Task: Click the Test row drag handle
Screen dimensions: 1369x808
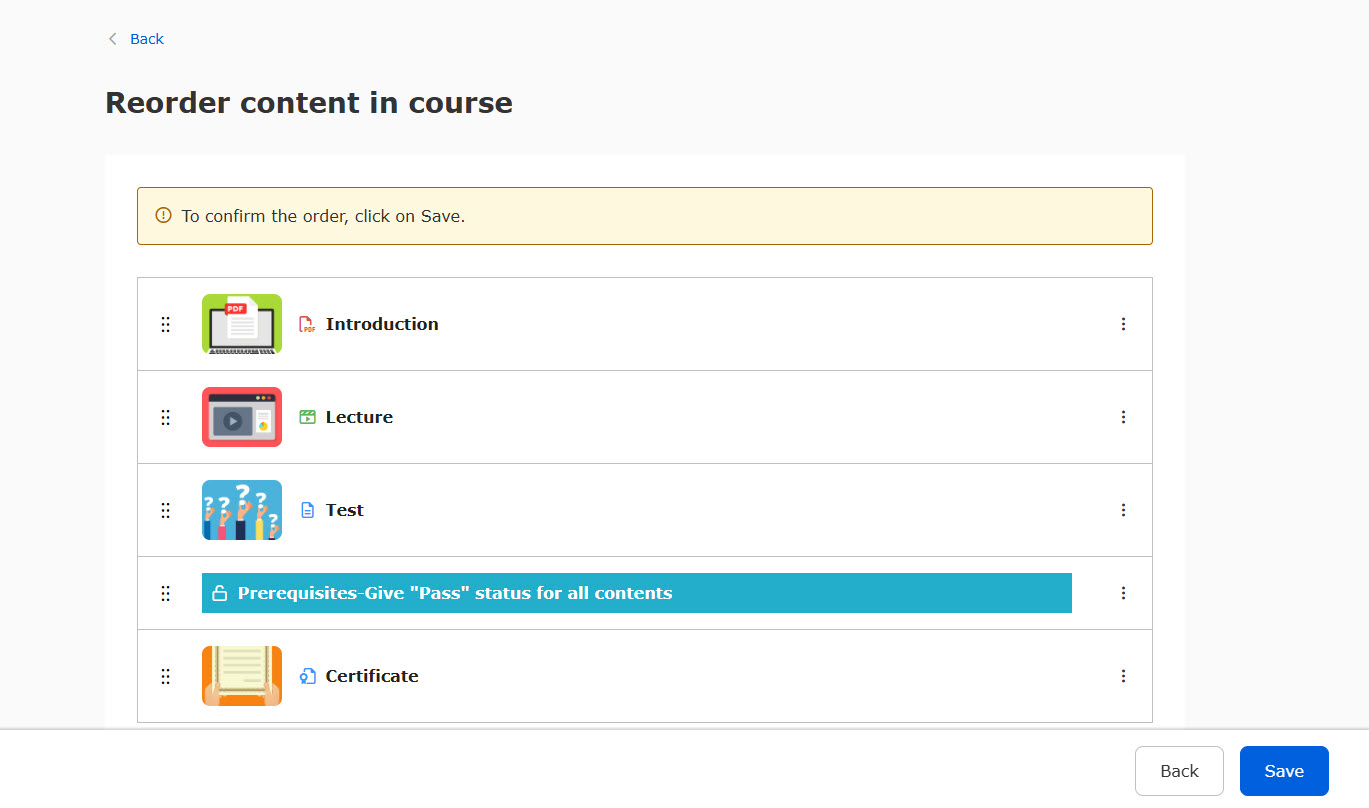Action: click(x=166, y=510)
